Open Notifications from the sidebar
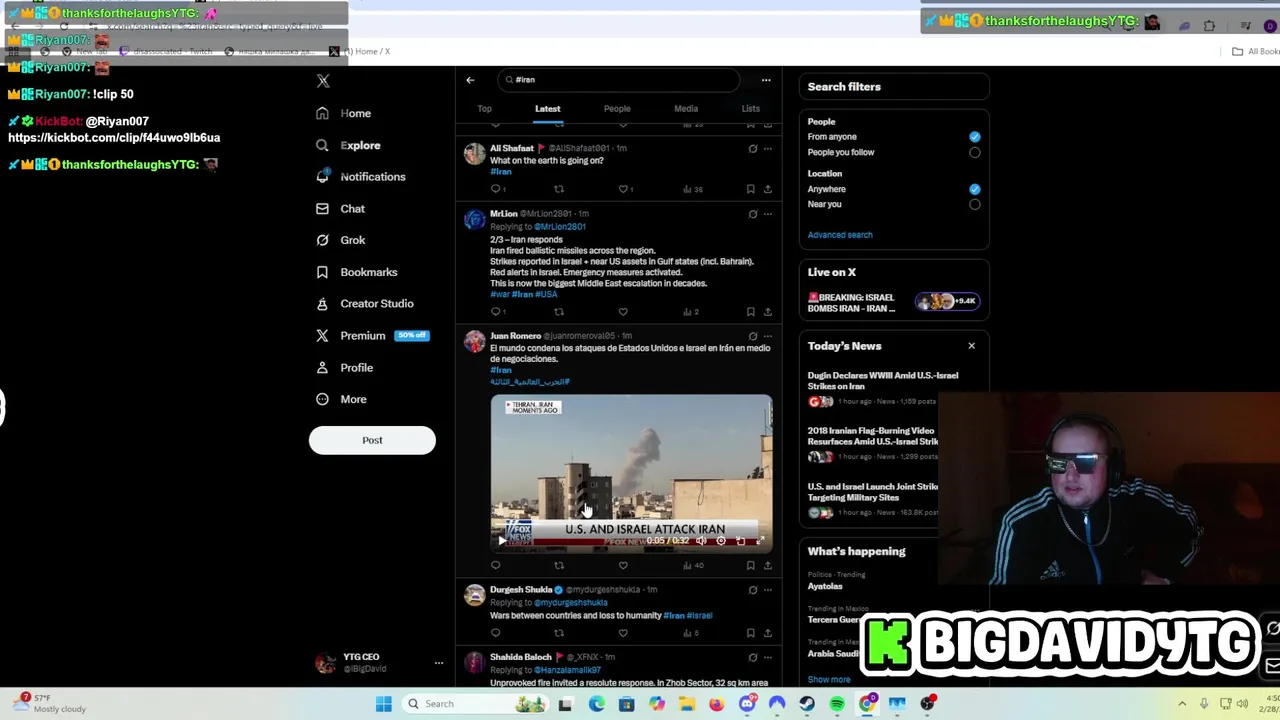The image size is (1280, 720). click(360, 177)
